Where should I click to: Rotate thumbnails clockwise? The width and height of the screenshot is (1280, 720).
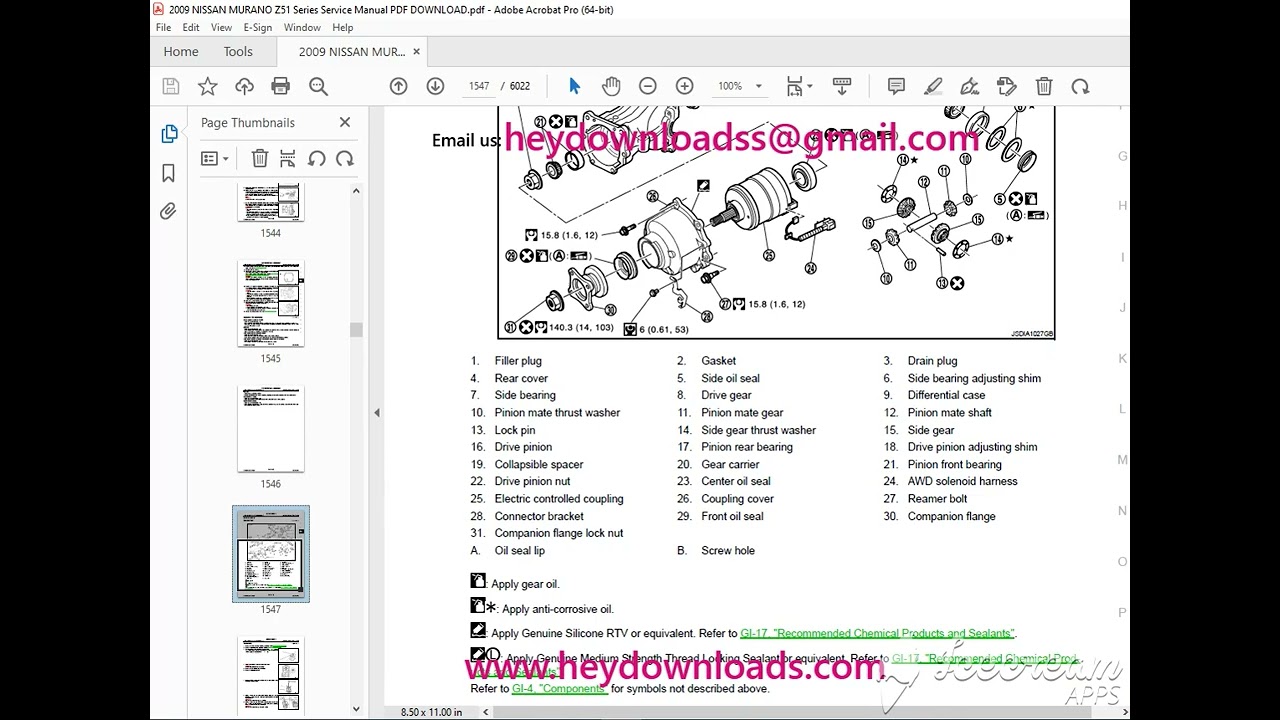(345, 158)
